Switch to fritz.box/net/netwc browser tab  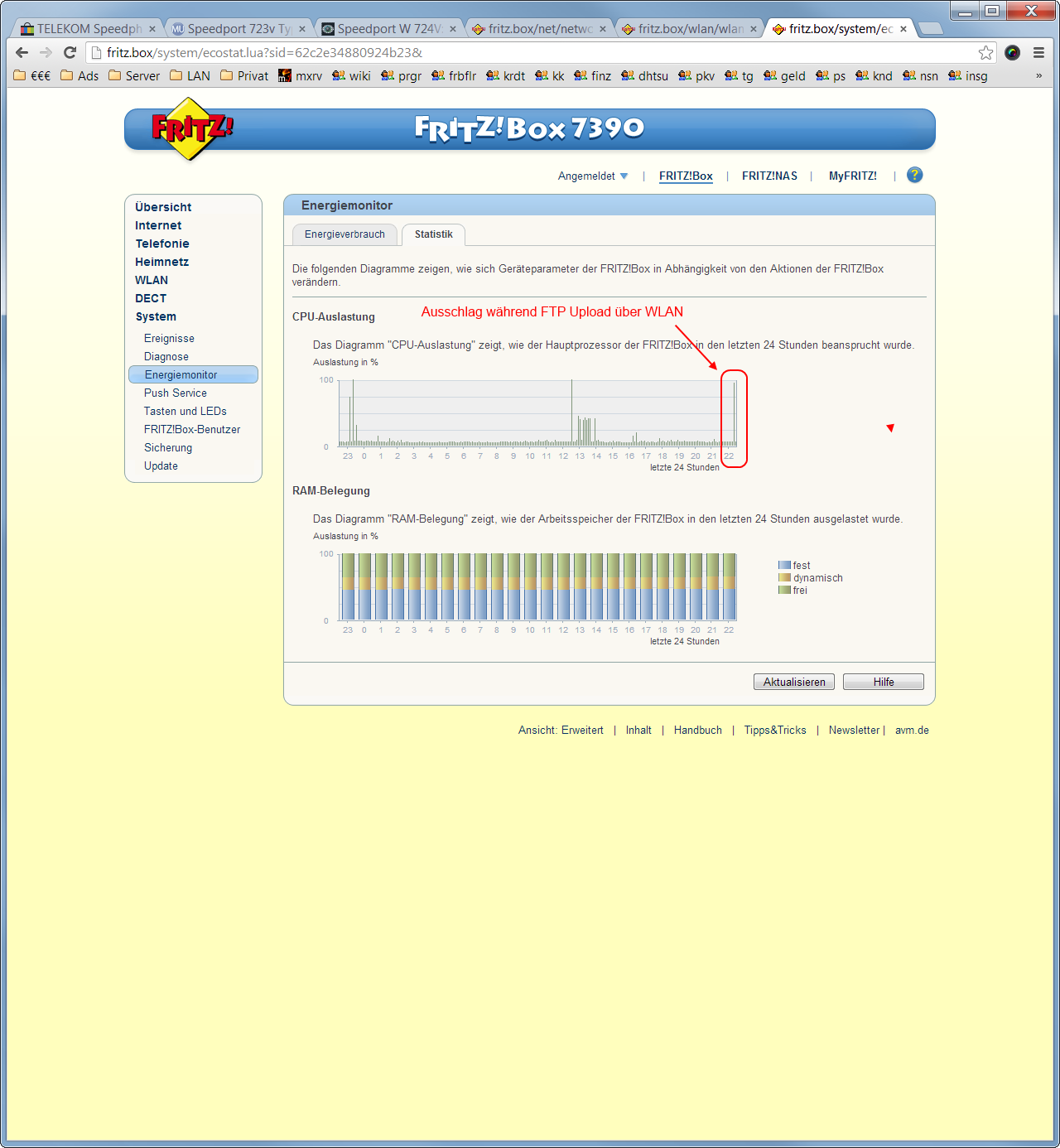click(539, 29)
